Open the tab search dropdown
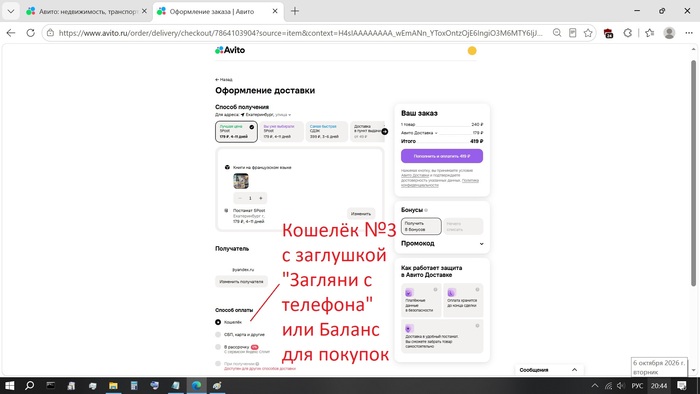 coord(11,12)
